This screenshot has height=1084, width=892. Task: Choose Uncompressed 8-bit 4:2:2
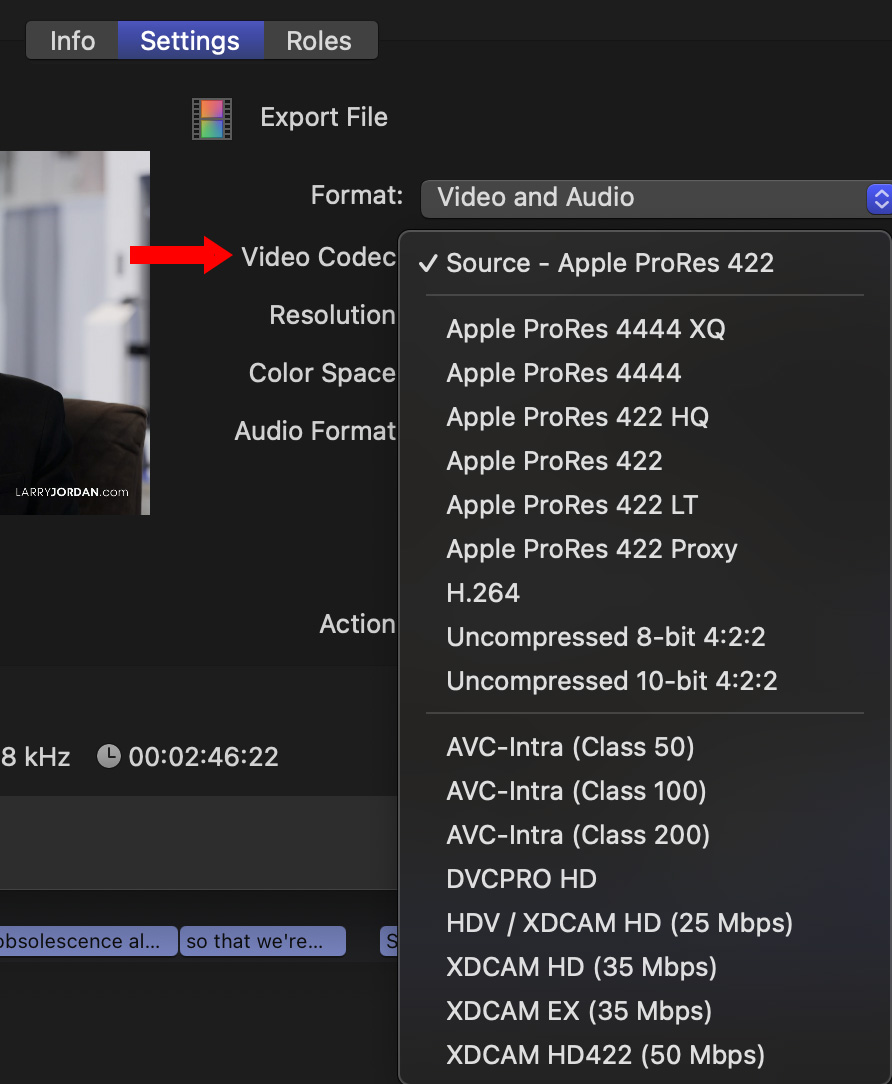(x=606, y=637)
